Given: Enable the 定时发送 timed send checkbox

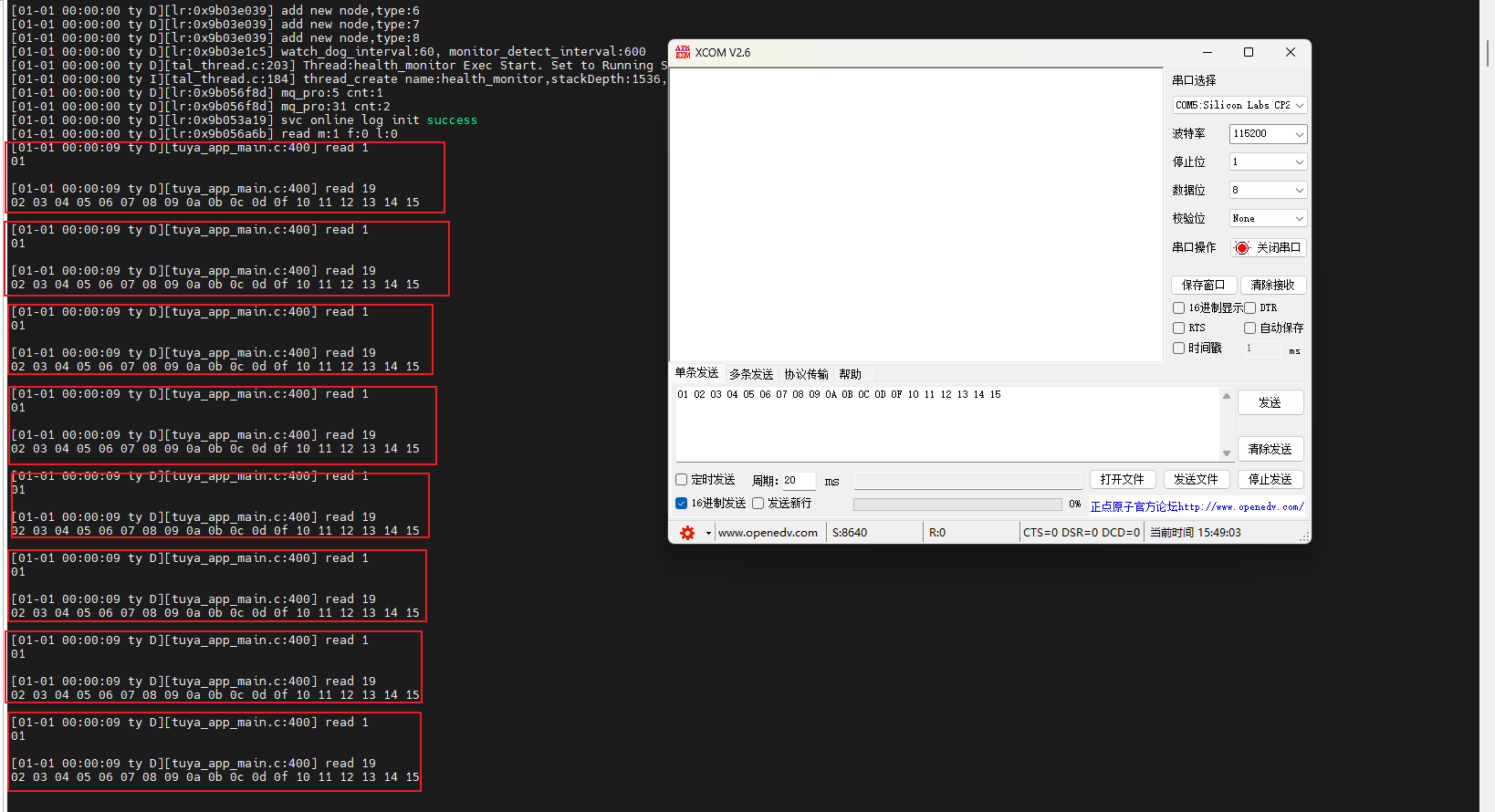Looking at the screenshot, I should [681, 480].
